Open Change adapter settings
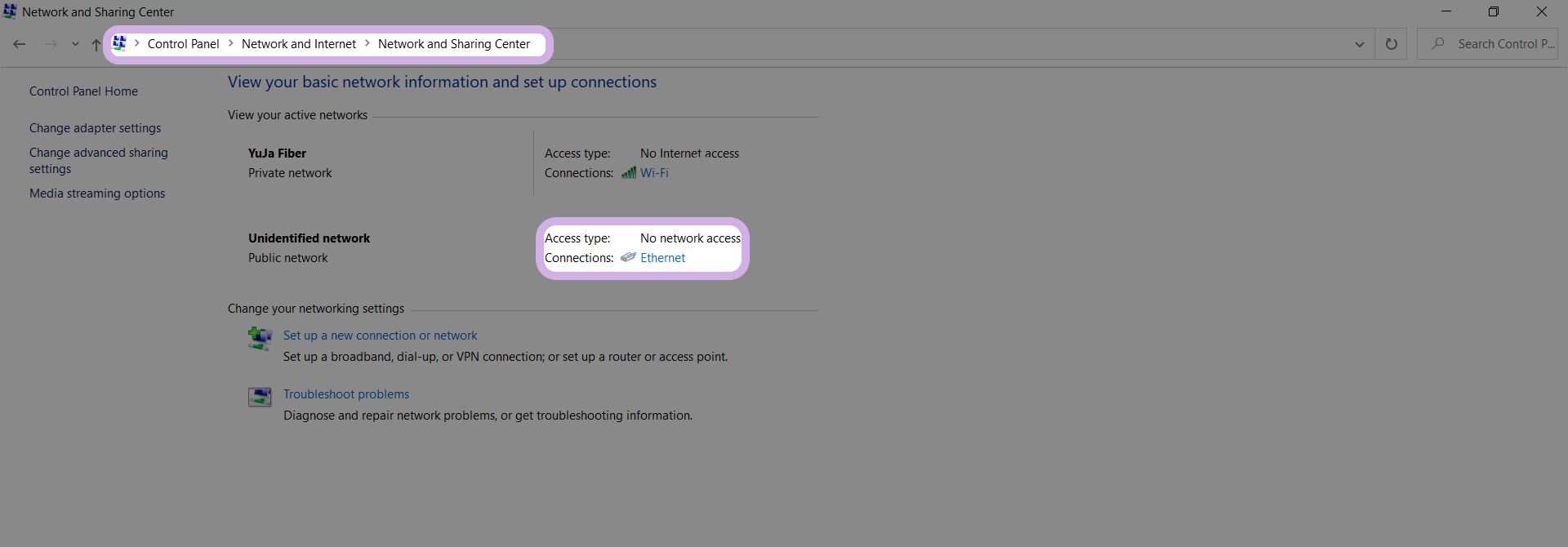The height and width of the screenshot is (547, 1568). (95, 128)
